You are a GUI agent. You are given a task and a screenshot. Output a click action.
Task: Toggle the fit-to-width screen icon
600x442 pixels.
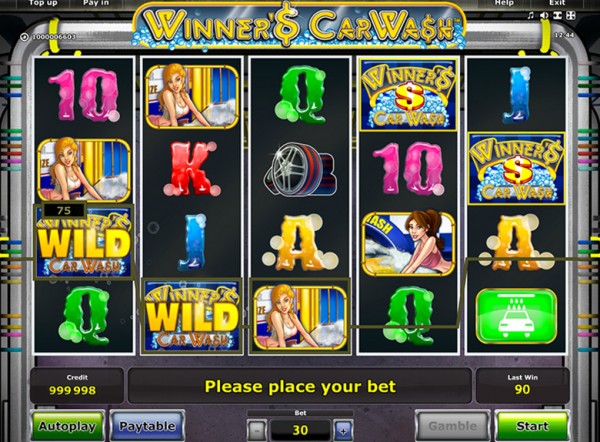(x=557, y=15)
